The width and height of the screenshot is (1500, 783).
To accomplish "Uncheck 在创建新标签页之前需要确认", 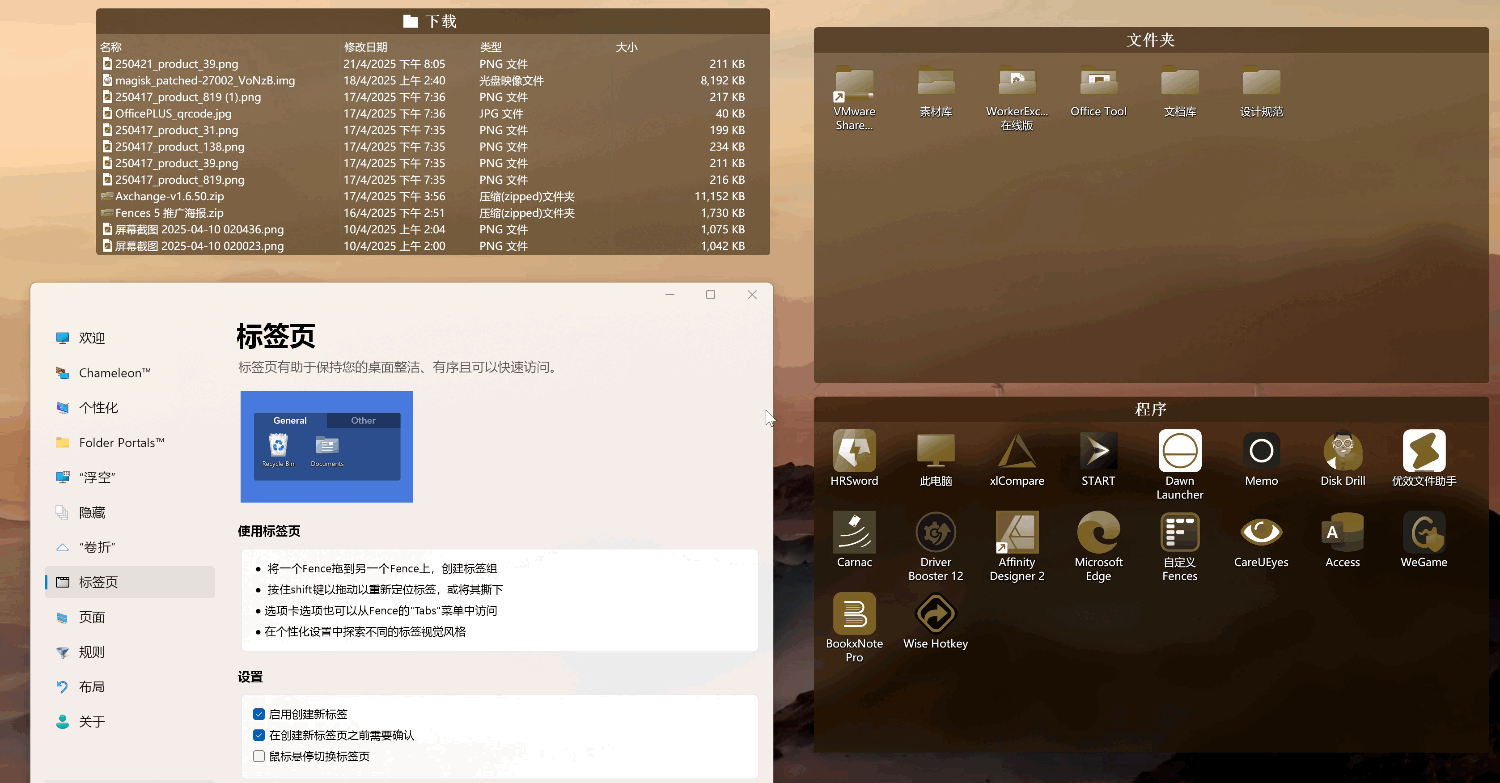I will tap(258, 734).
